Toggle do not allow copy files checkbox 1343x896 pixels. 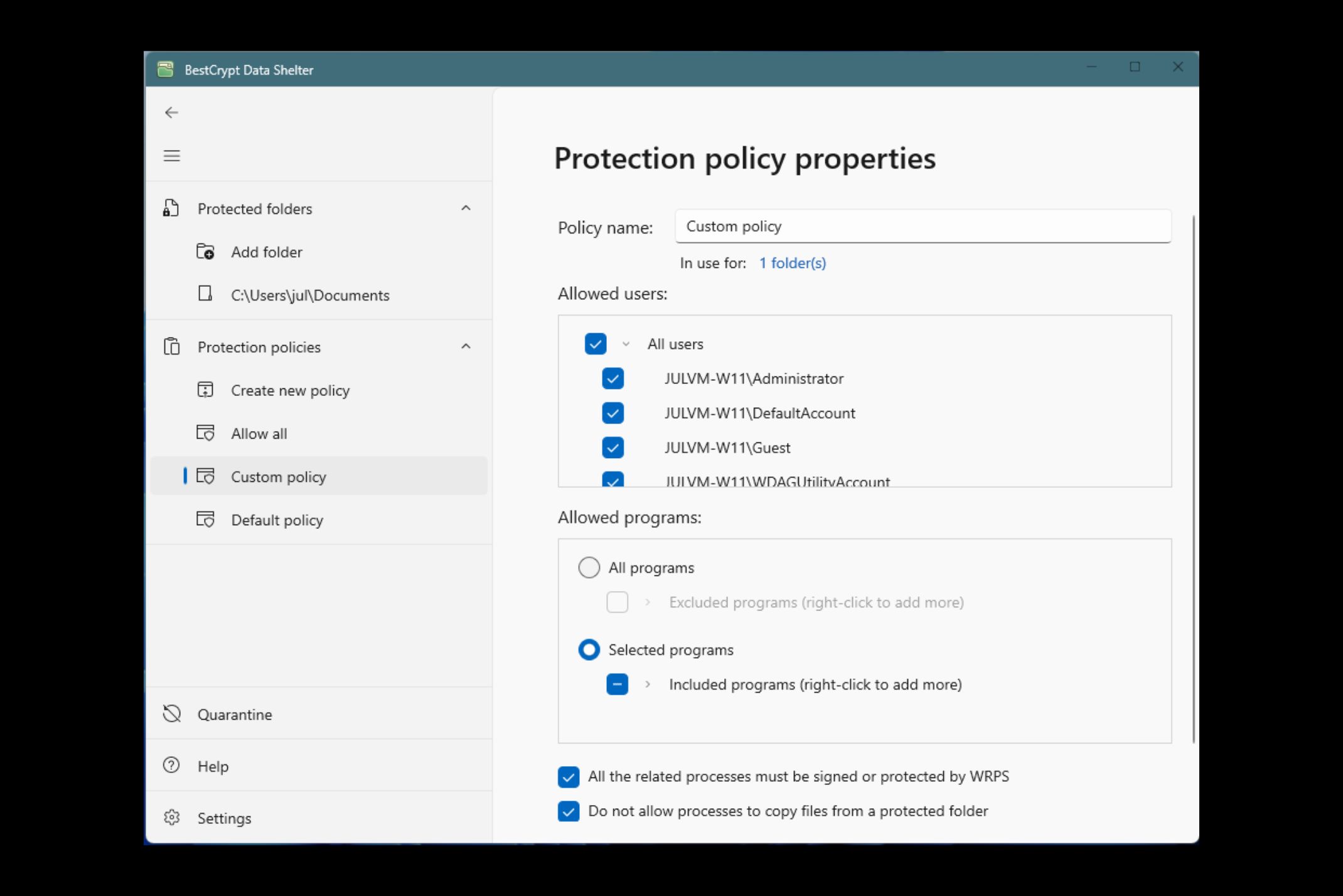[x=569, y=811]
